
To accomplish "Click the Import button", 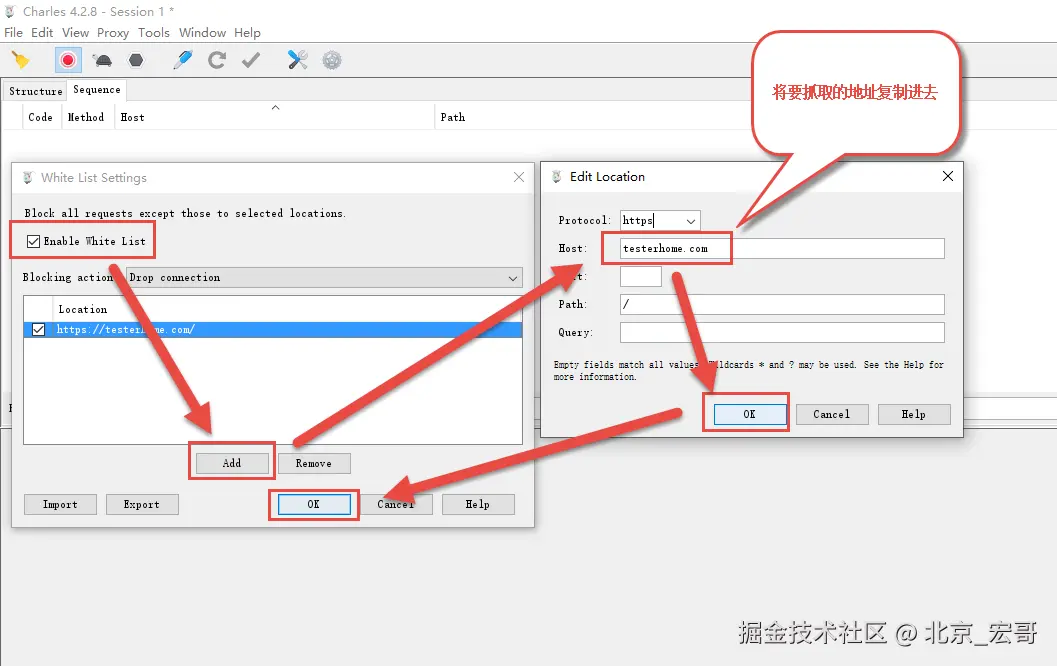I will pos(60,504).
